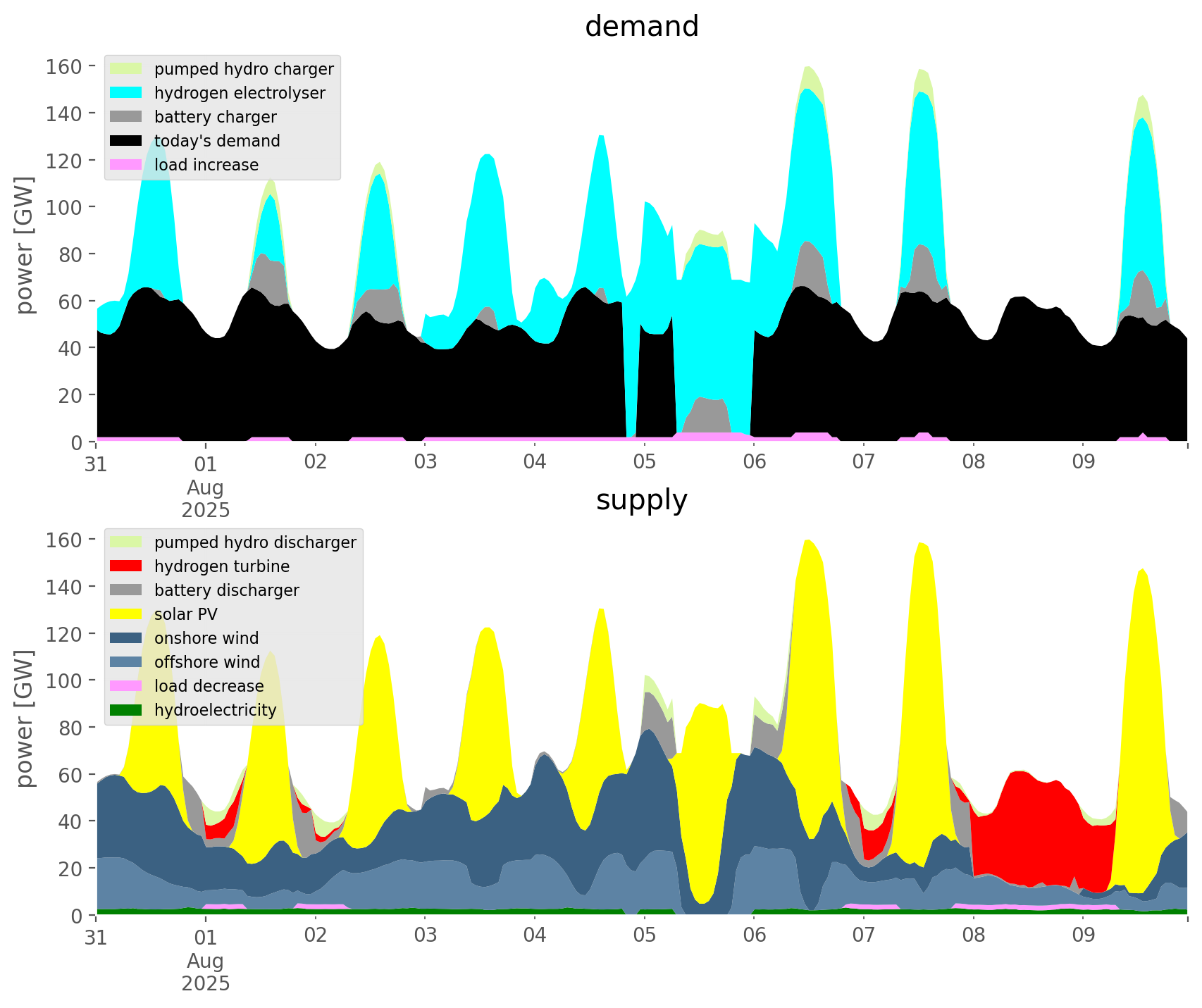Screen dimensions: 1202x1008
Task: Click the cyan hydrogen electrolyser legend swatch
Action: pos(126,93)
